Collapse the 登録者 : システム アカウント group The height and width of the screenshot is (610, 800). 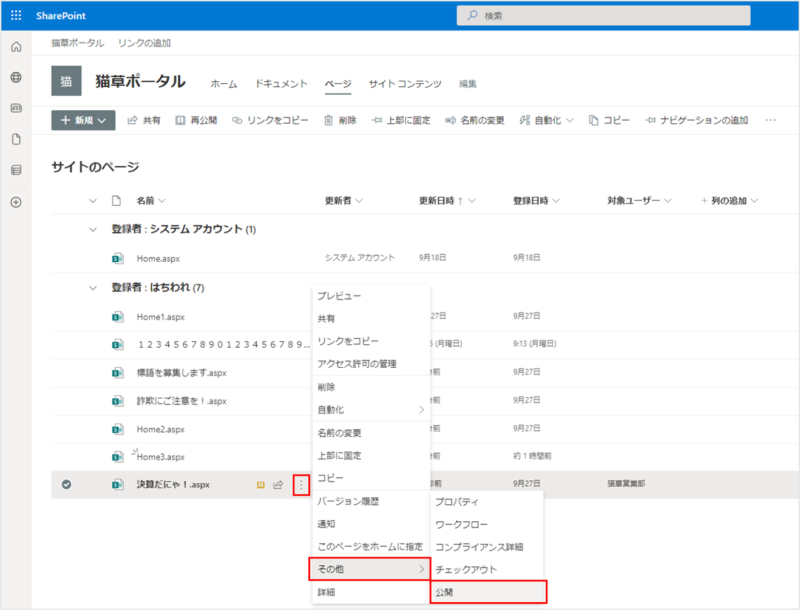click(x=93, y=229)
